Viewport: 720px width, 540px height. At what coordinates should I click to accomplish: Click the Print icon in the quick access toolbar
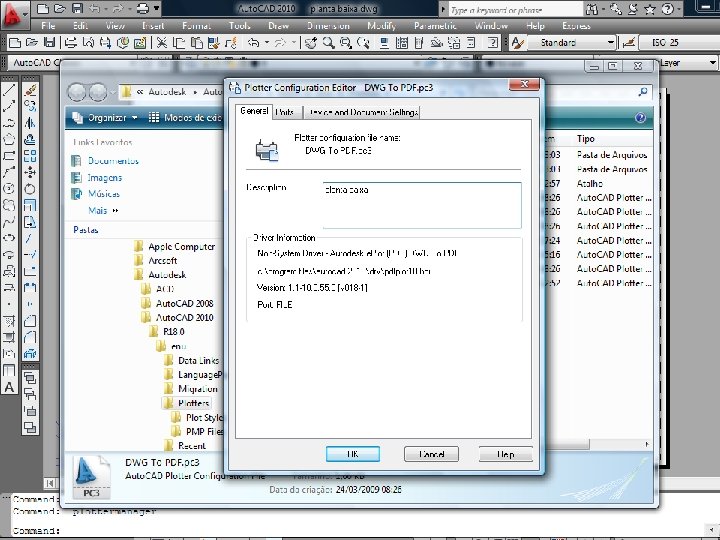143,8
